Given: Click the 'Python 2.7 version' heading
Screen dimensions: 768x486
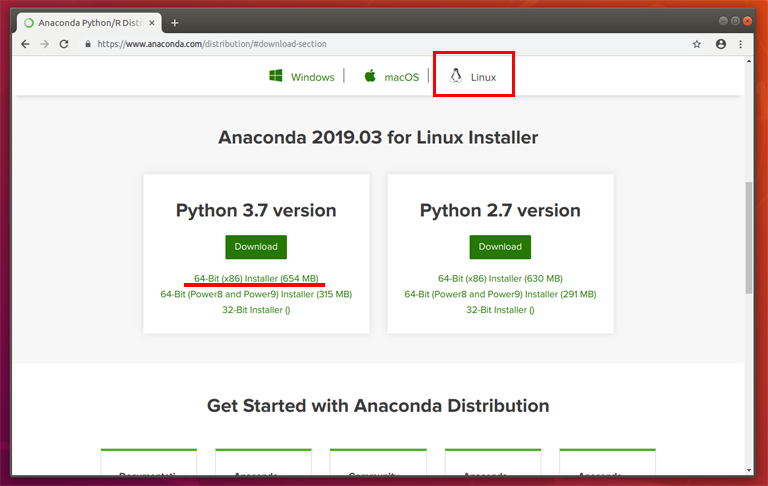Looking at the screenshot, I should 500,211.
